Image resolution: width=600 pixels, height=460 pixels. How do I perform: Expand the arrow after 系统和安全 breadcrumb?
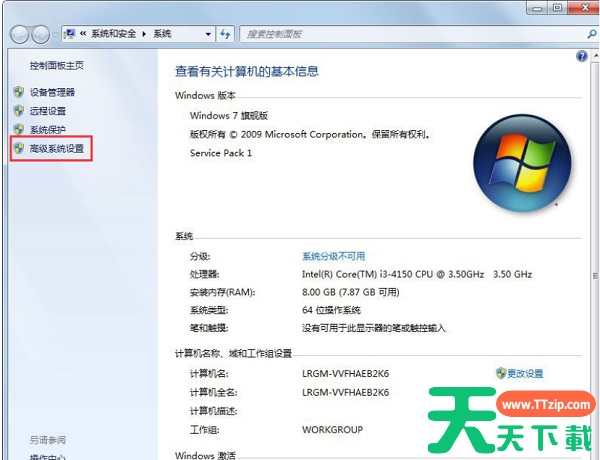(144, 33)
